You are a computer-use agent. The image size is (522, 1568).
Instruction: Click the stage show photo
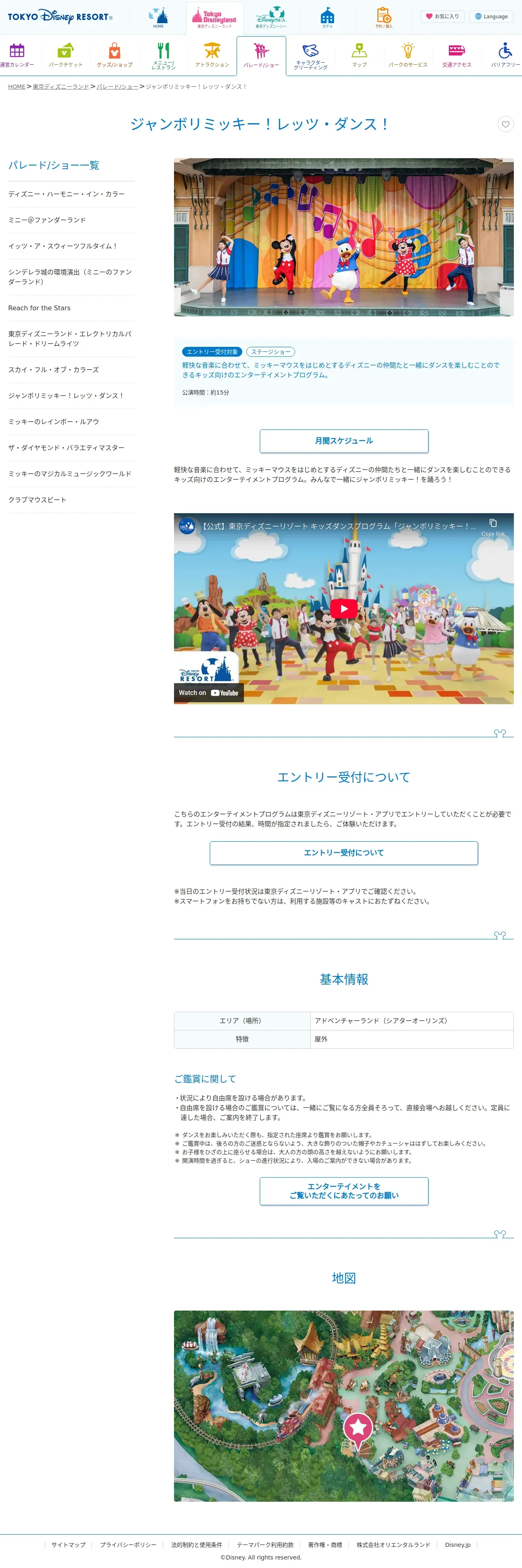(x=344, y=237)
